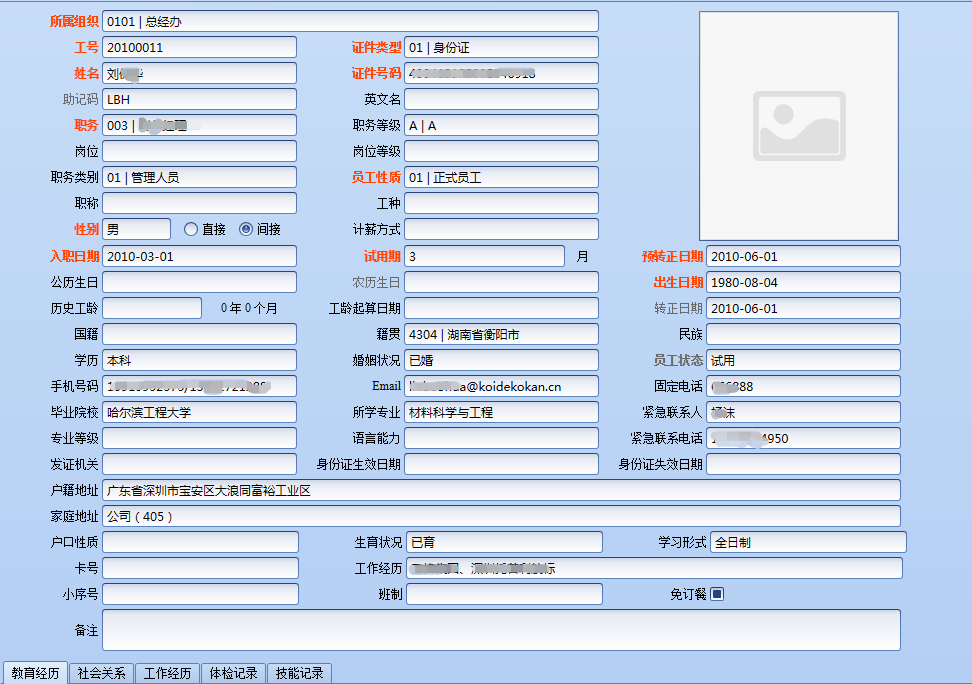Open the 体检记录 tab
The image size is (972, 684).
[233, 673]
